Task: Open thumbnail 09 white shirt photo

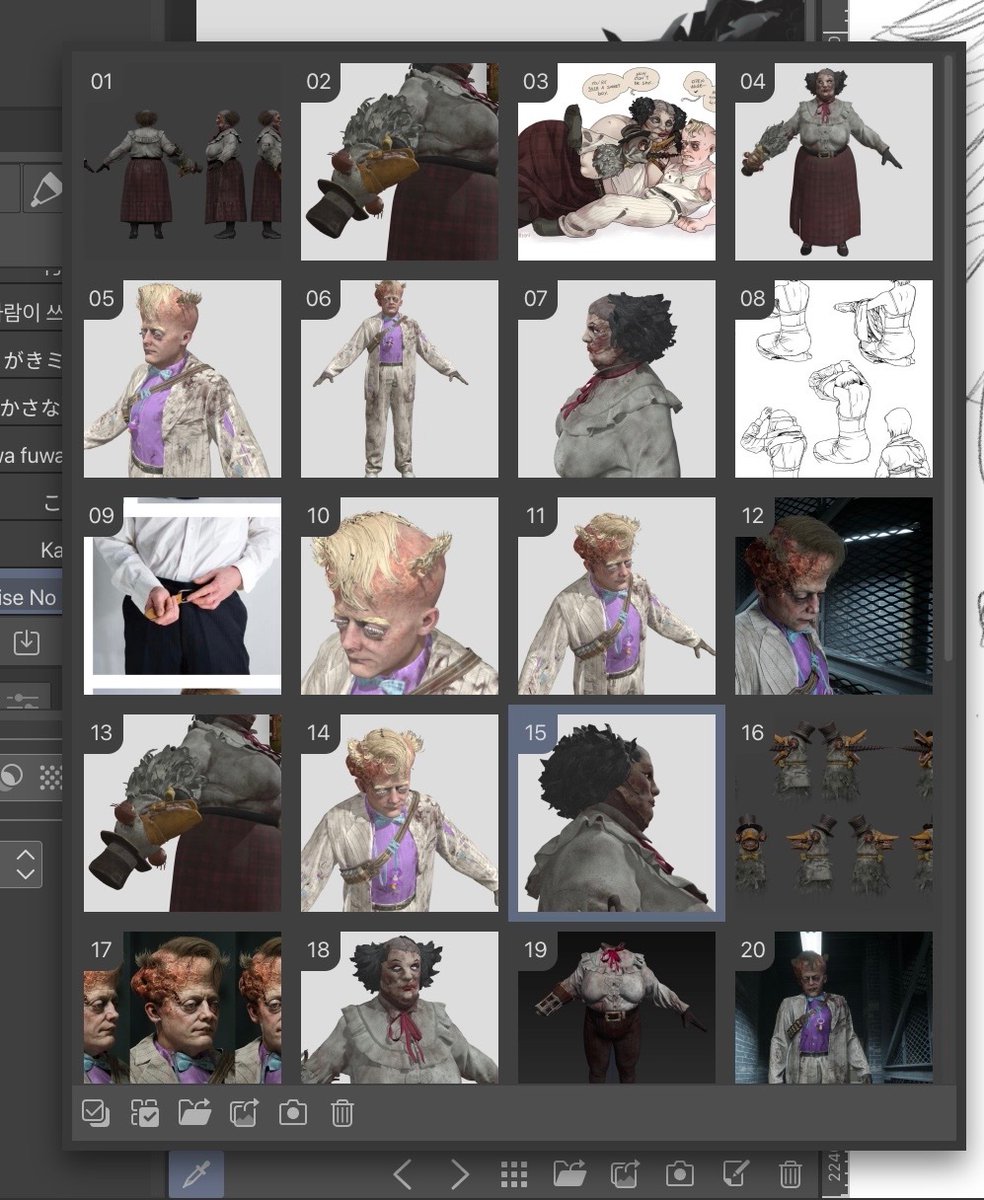Action: point(182,596)
